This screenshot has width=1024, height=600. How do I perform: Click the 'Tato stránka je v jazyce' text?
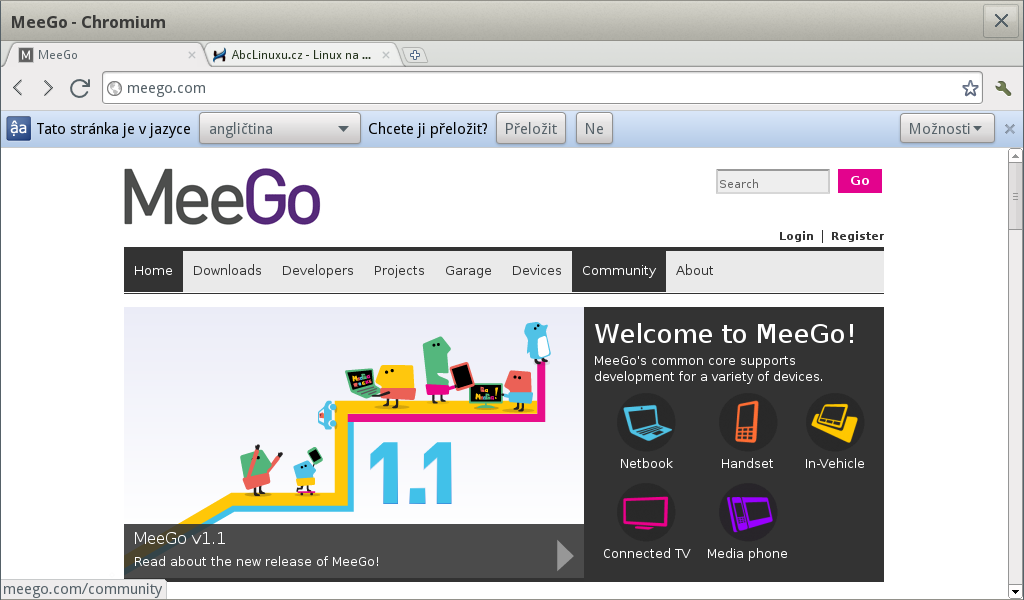click(x=114, y=129)
